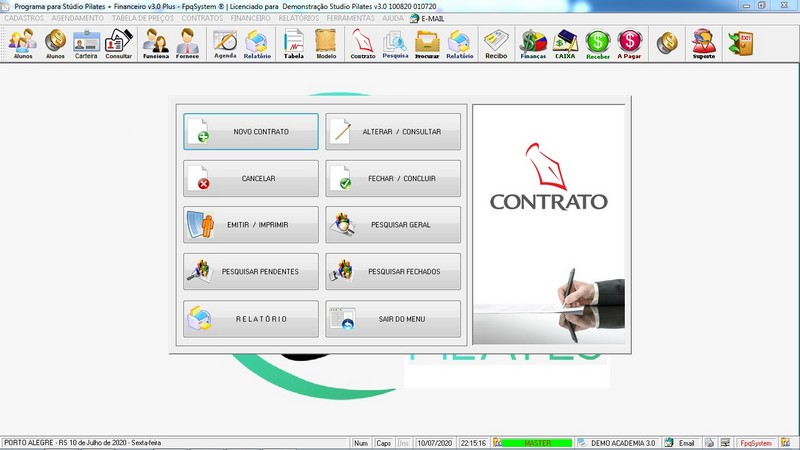This screenshot has height=450, width=800.
Task: Open the CADASTROS menu
Action: click(24, 18)
